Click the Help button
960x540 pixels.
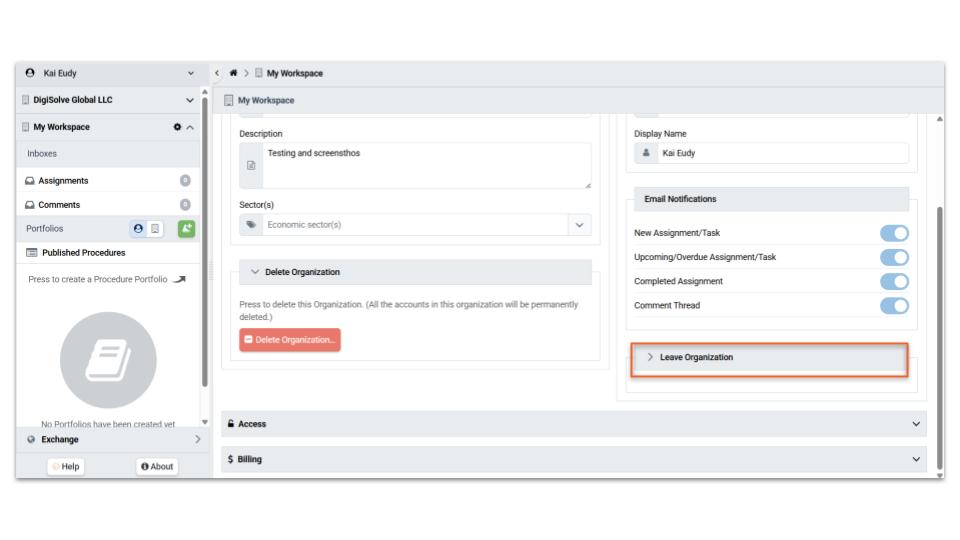point(66,466)
